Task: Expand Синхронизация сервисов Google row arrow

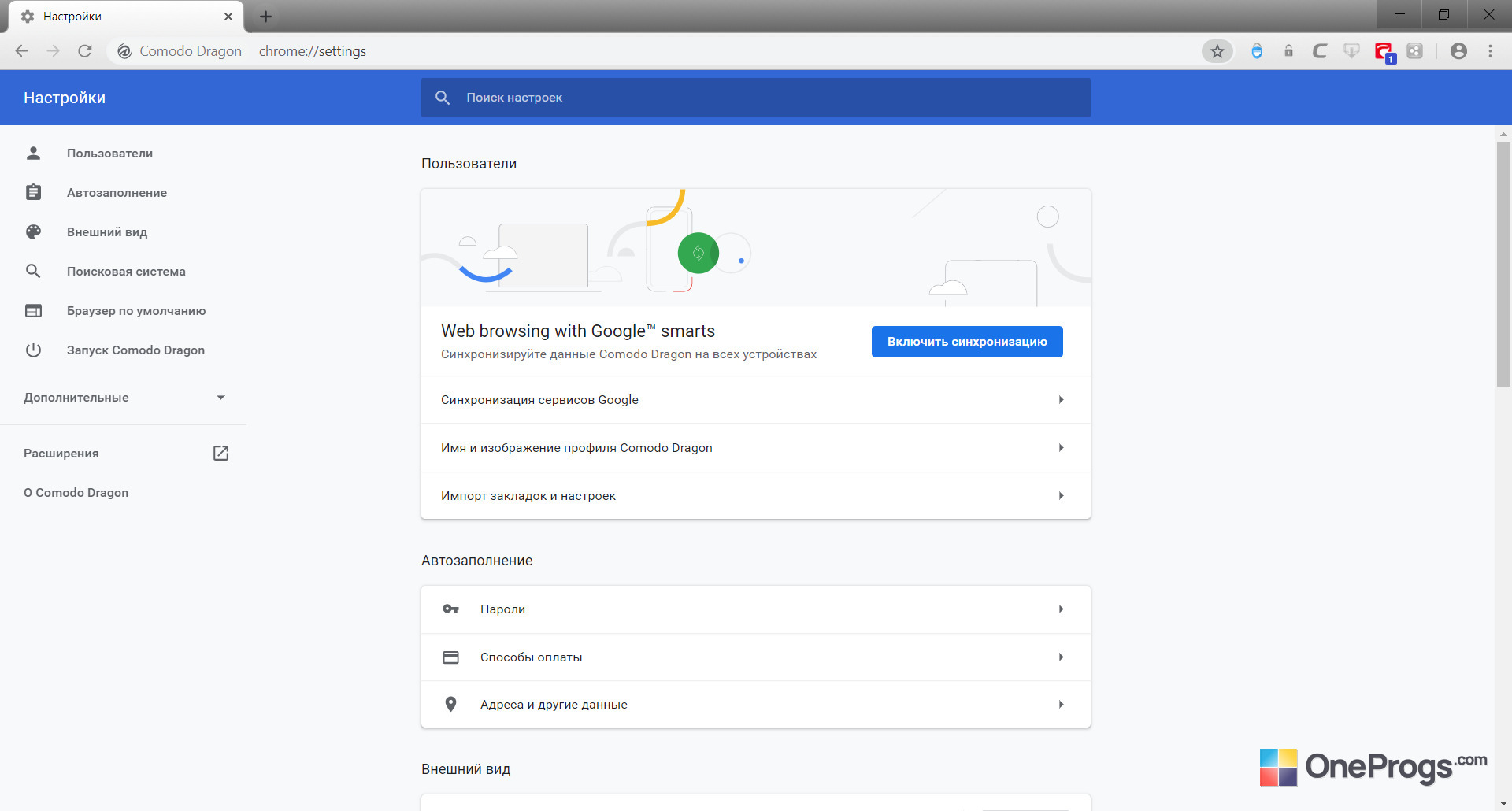Action: click(1061, 400)
